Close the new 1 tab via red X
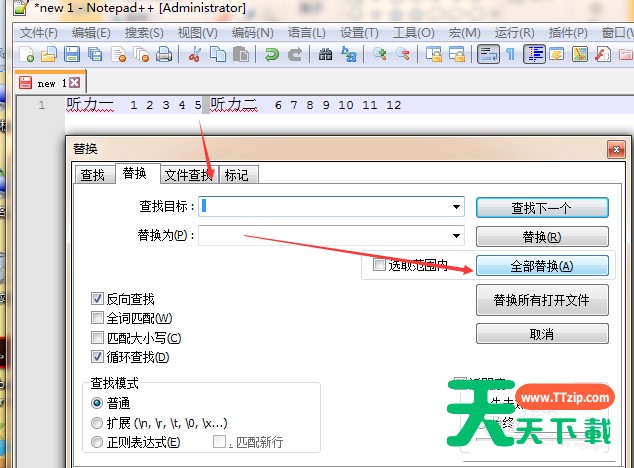Image resolution: width=634 pixels, height=468 pixels. [x=74, y=83]
